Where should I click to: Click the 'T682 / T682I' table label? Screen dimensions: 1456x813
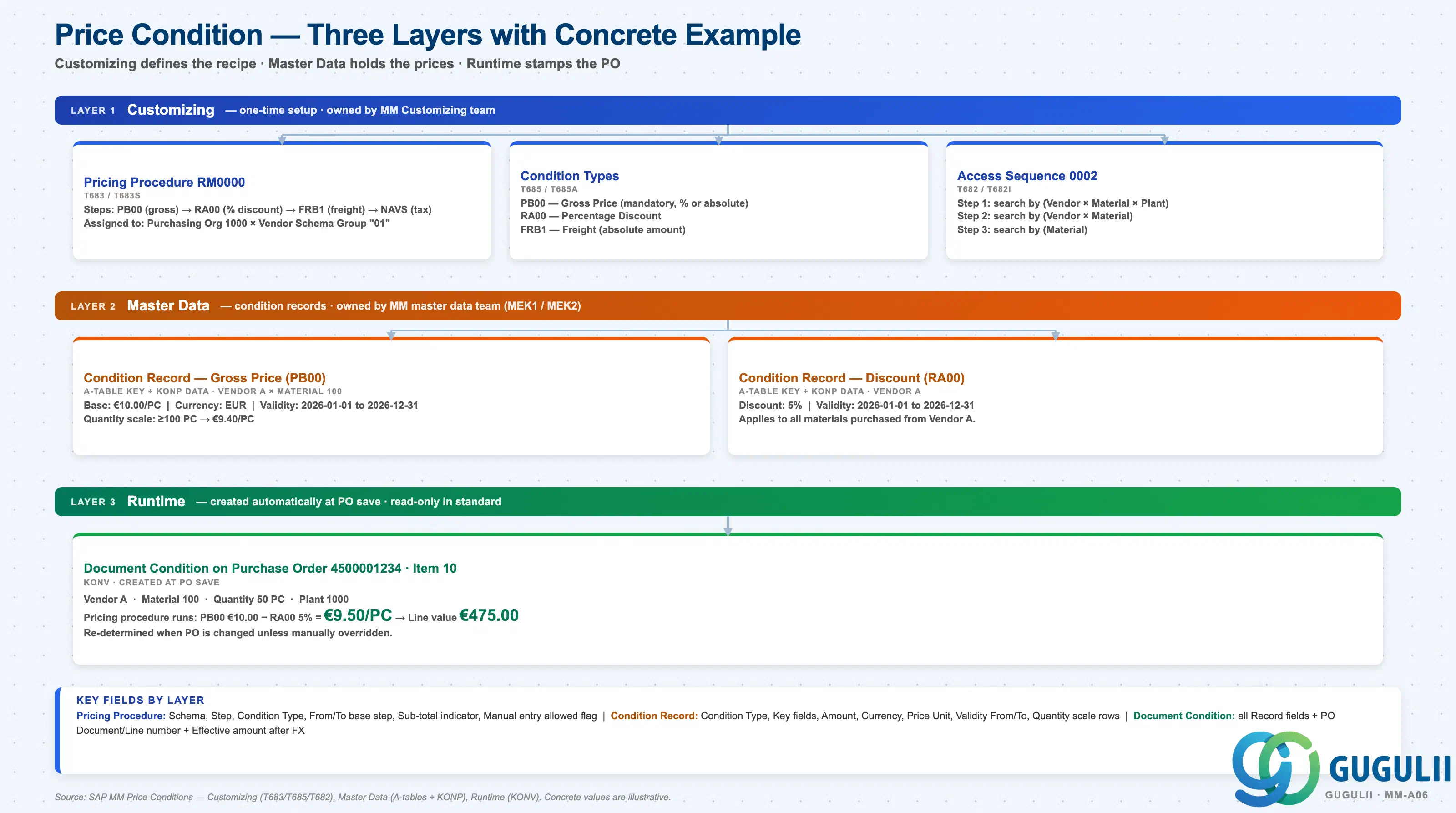(984, 189)
